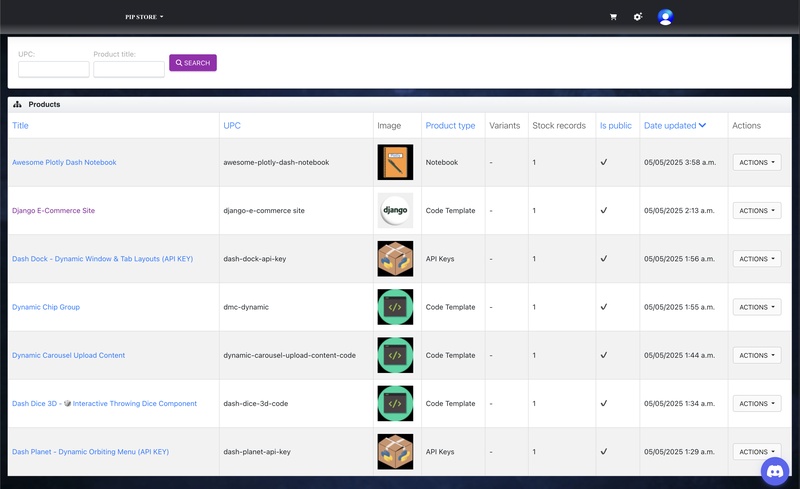Open Actions dropdown for Awesome Plotly Dash Notebook
The width and height of the screenshot is (800, 489).
pos(757,162)
